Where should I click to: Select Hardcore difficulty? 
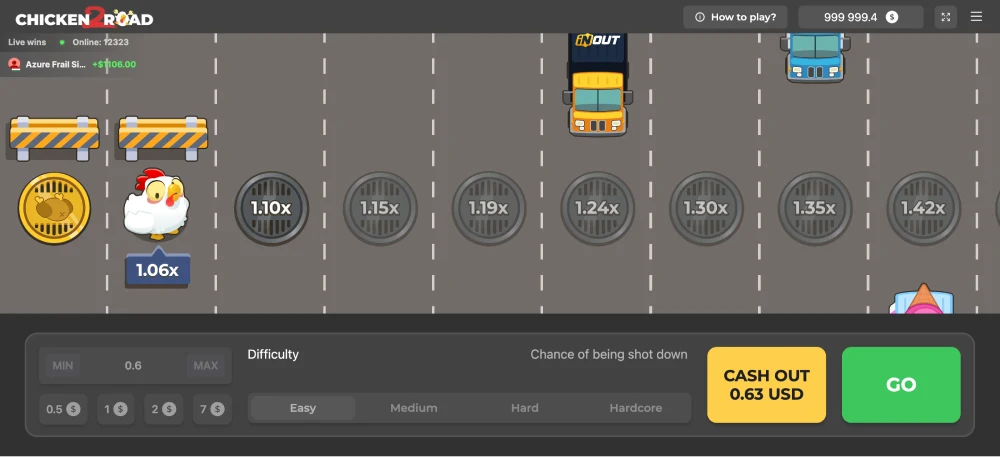click(x=636, y=408)
